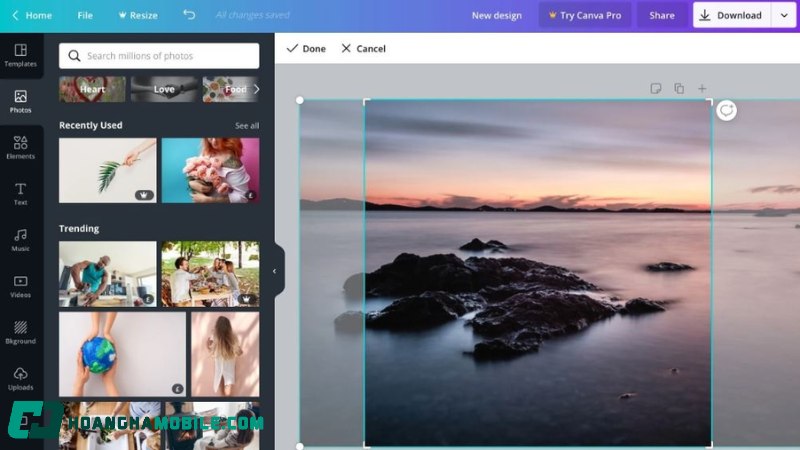Click the seascape rocks image on canvas

pyautogui.click(x=538, y=273)
